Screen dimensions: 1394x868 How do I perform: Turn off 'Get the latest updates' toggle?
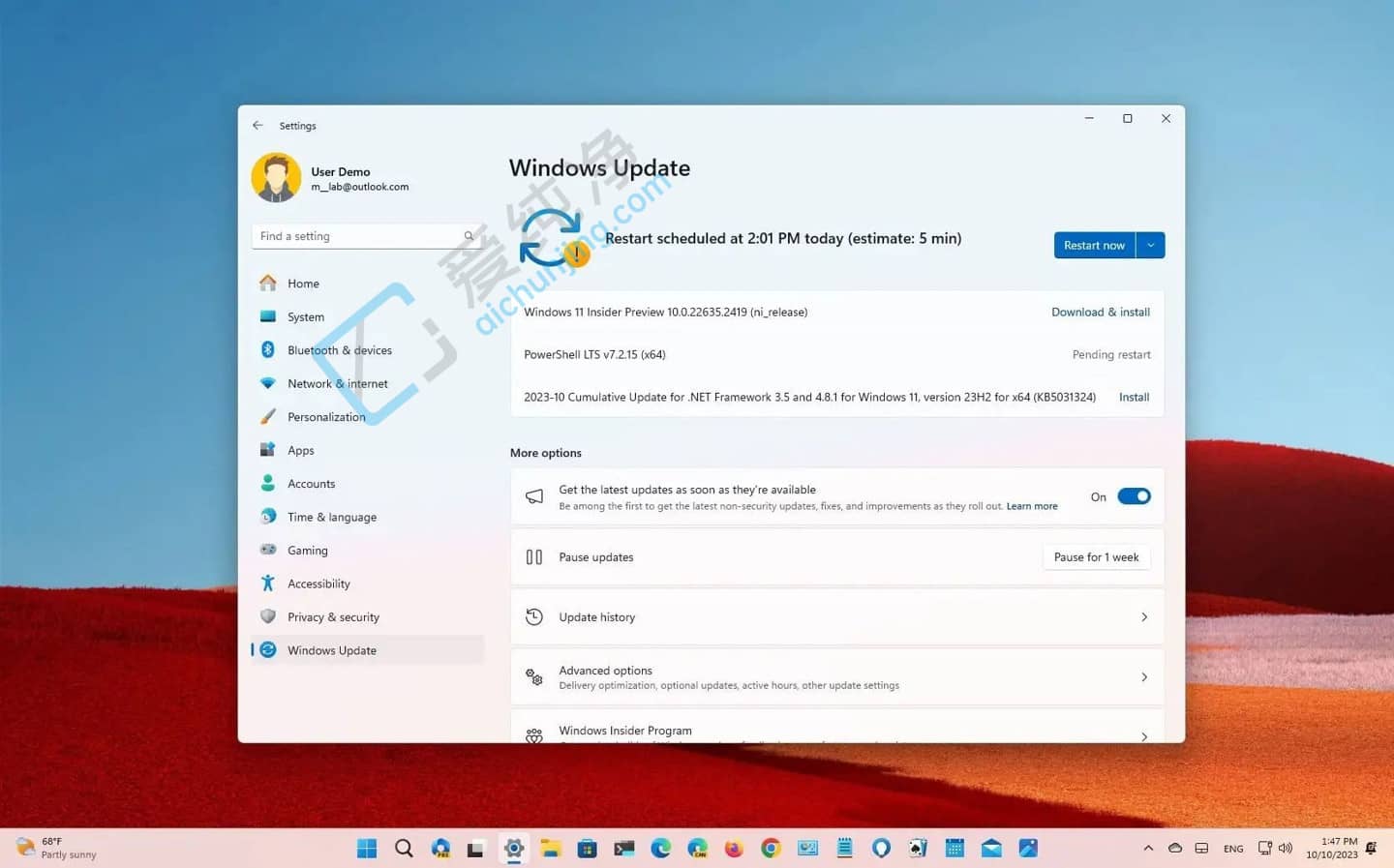[1133, 495]
